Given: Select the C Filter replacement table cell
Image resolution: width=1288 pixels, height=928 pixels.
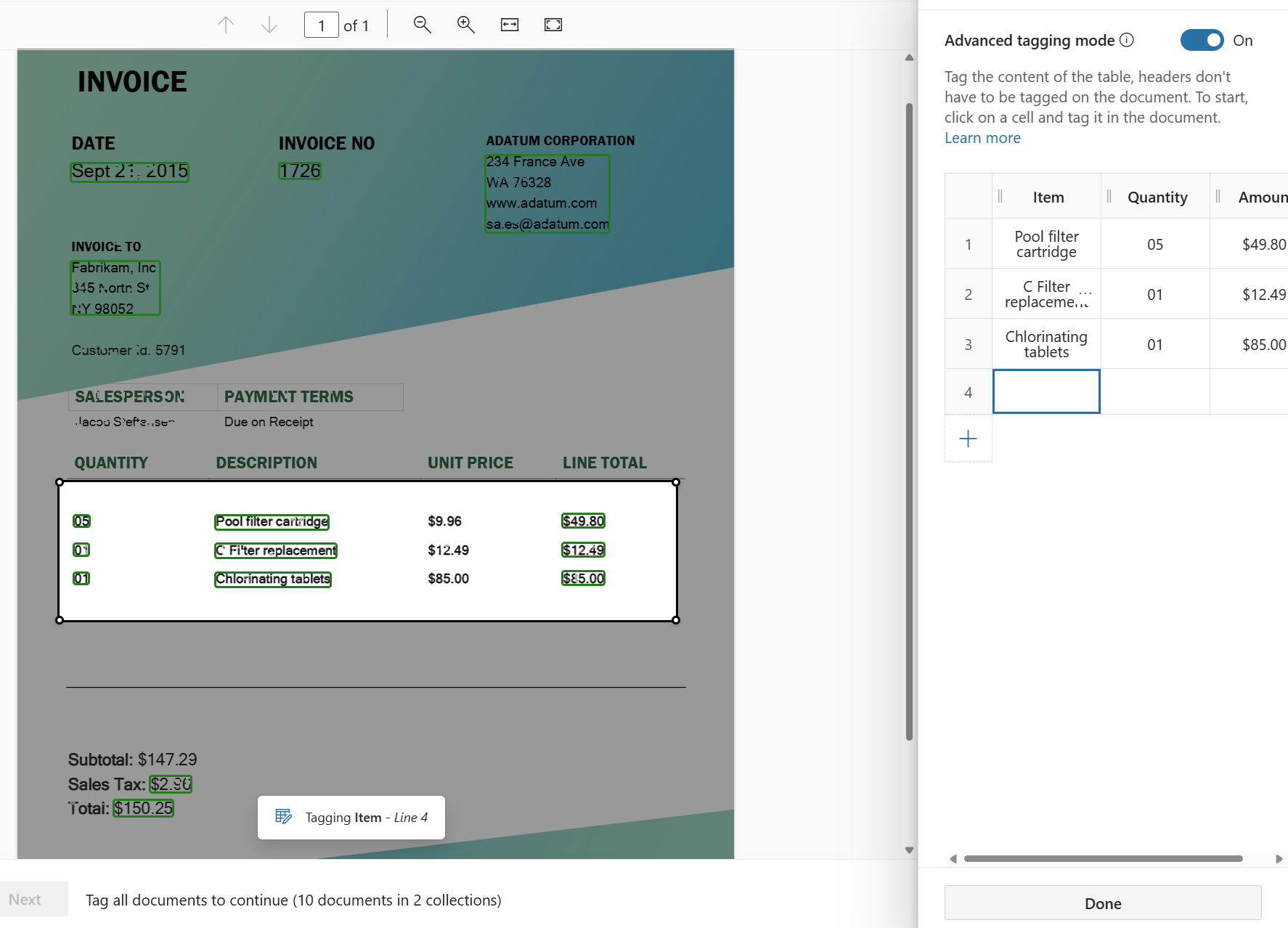Looking at the screenshot, I should pyautogui.click(x=1046, y=294).
